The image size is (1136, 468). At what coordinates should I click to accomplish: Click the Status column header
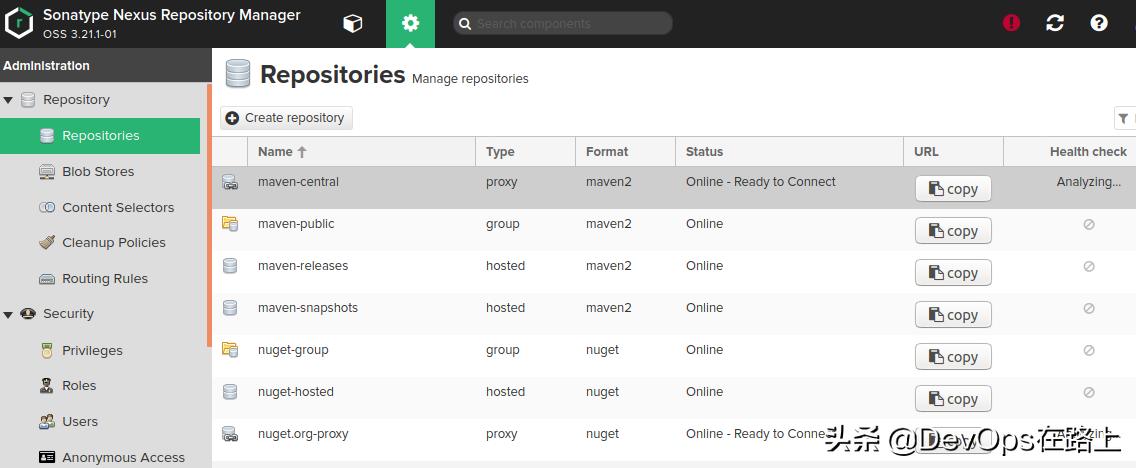point(789,151)
